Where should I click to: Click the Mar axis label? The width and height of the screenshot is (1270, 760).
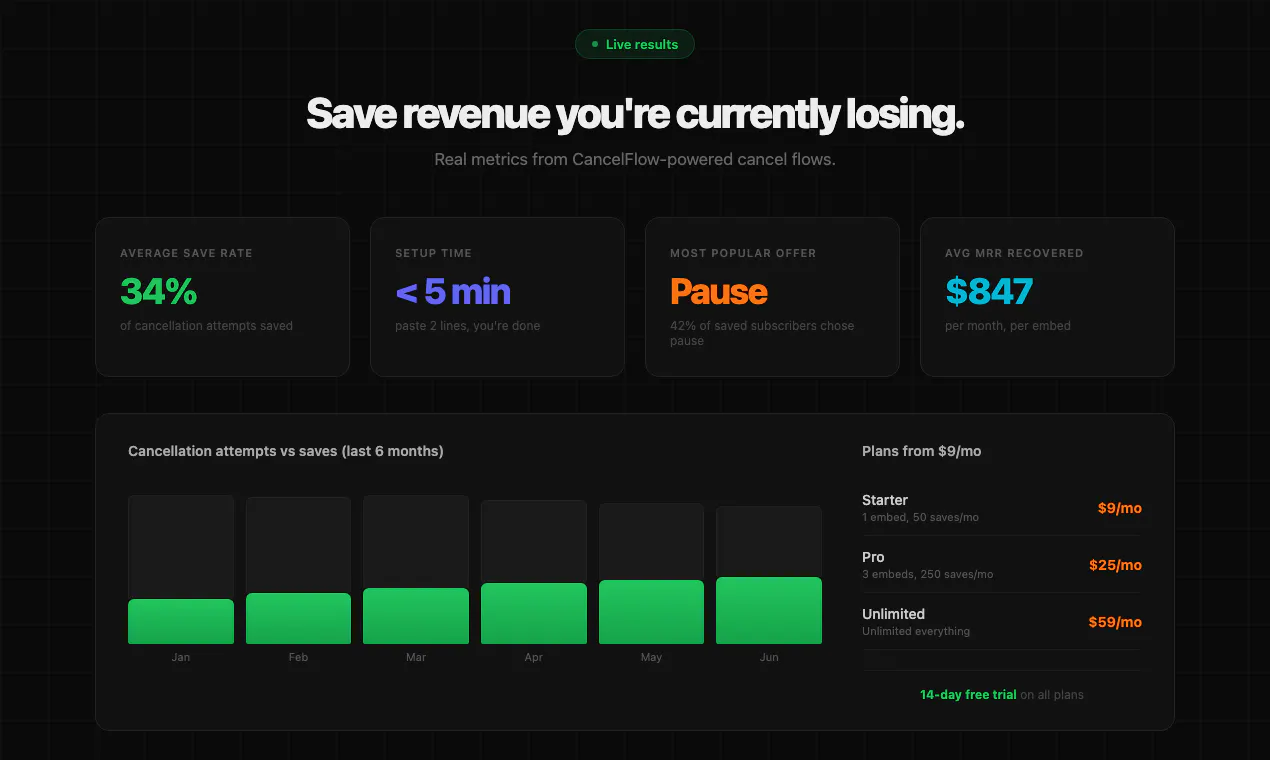pyautogui.click(x=416, y=657)
